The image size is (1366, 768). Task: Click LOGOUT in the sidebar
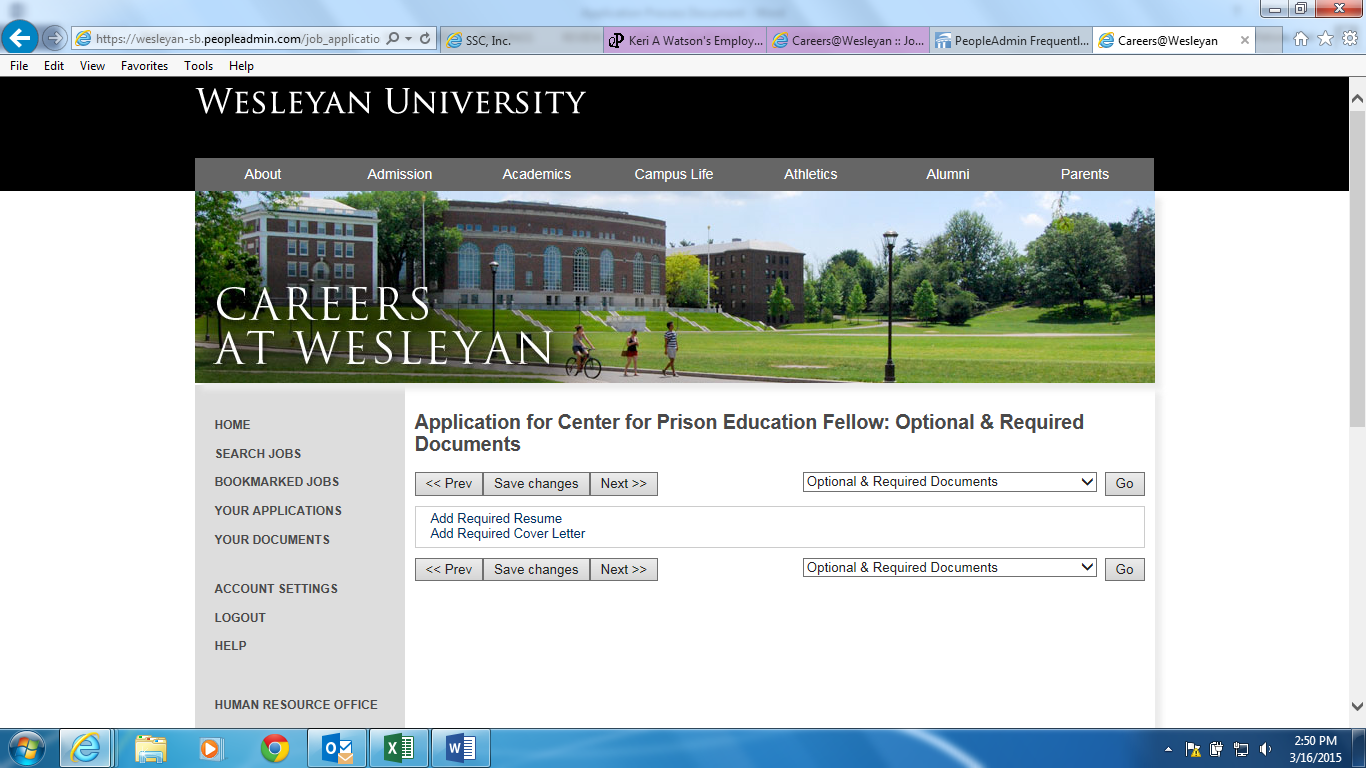click(x=240, y=618)
